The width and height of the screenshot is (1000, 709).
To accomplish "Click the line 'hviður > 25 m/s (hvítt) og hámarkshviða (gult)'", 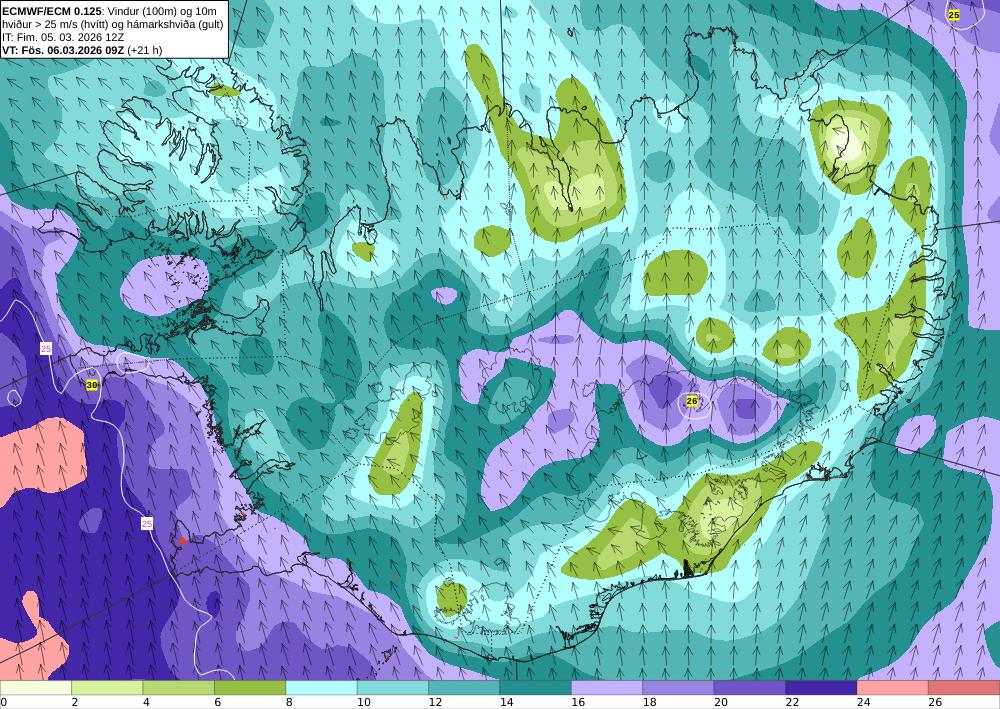I will click(x=112, y=24).
